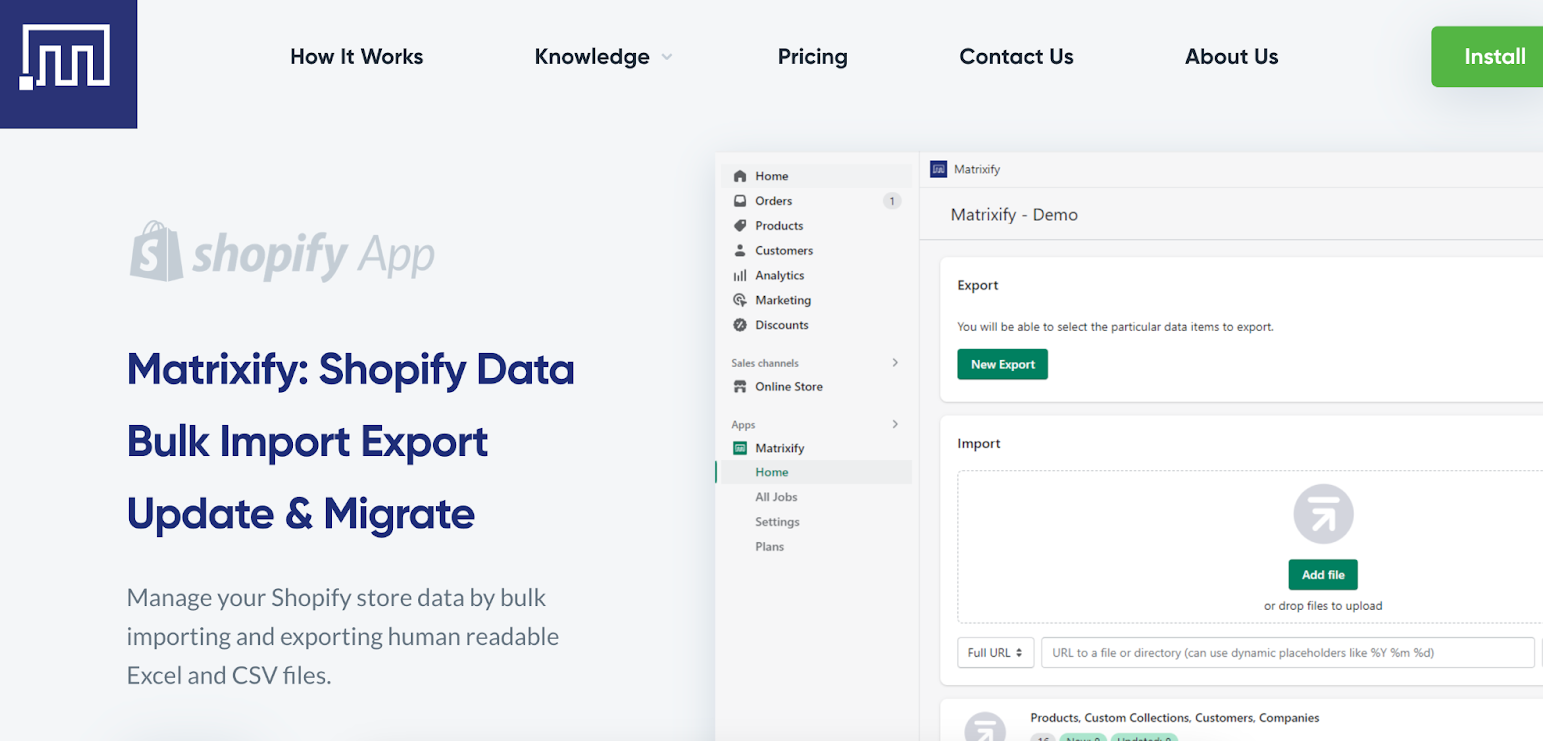The height and width of the screenshot is (741, 1543).
Task: Click the New Export button
Action: click(x=1002, y=364)
